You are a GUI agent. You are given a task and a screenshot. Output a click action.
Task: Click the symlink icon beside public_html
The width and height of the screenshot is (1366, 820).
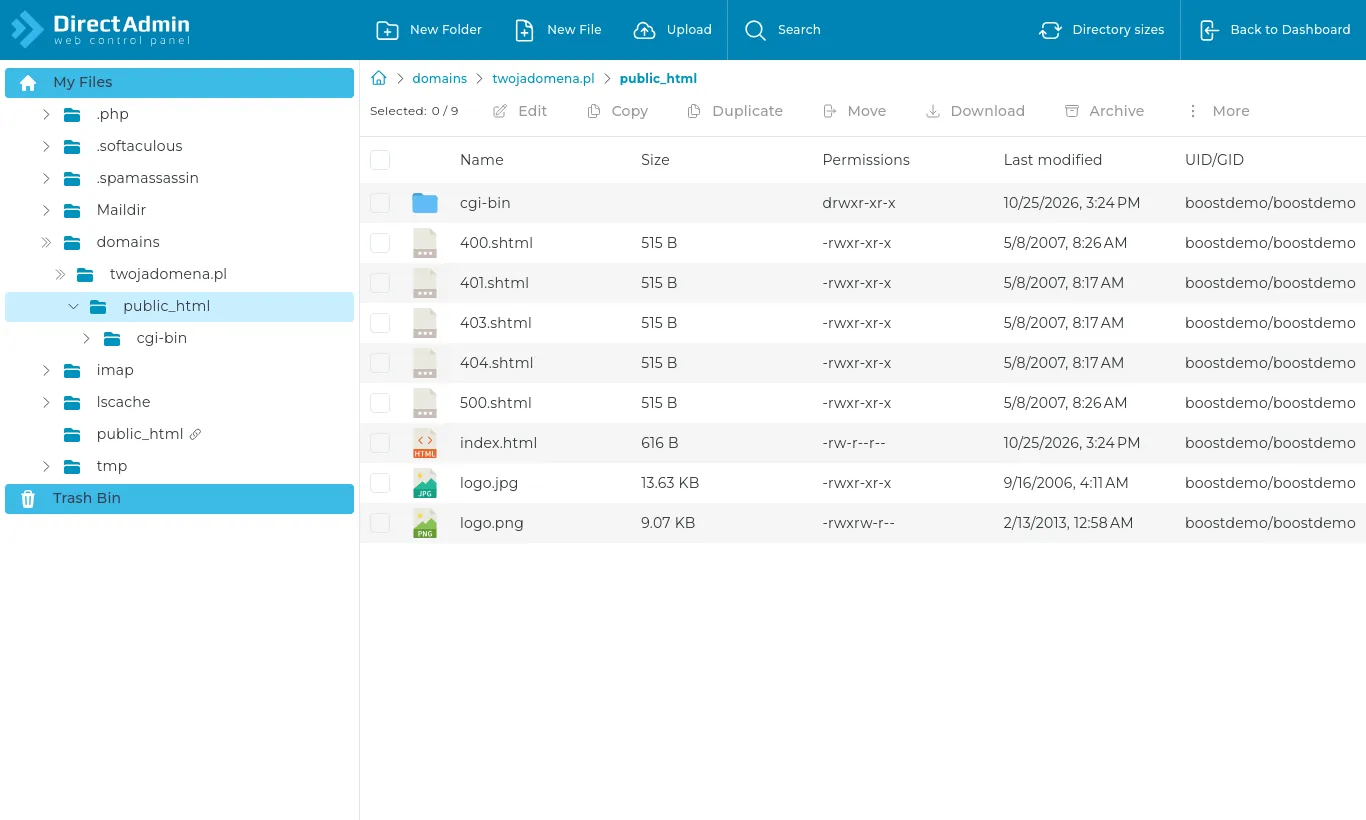[195, 434]
